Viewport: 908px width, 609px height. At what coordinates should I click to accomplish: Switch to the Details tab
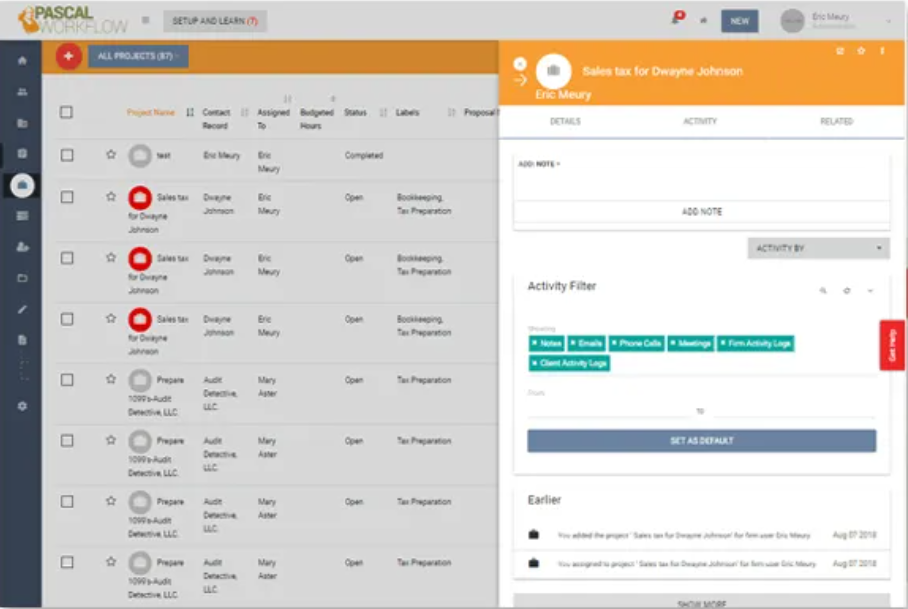(565, 122)
